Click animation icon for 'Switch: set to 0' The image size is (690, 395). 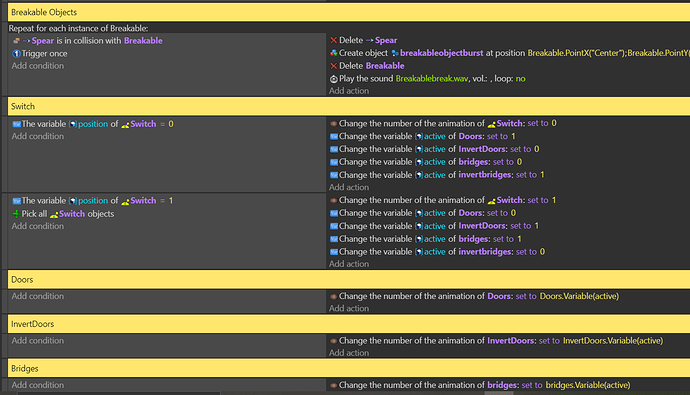(x=334, y=123)
